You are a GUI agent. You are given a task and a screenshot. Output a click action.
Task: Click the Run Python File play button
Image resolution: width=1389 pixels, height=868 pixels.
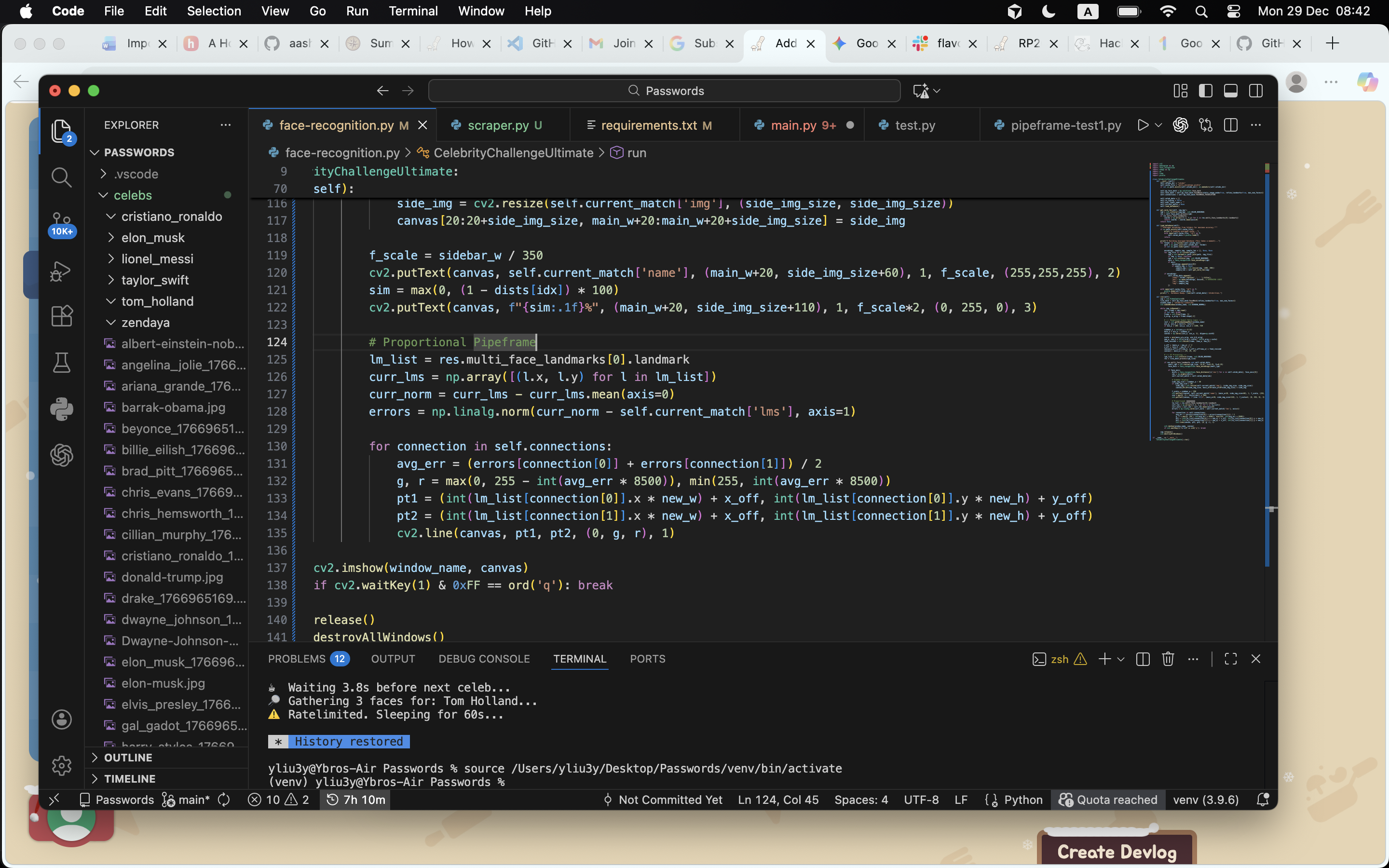pyautogui.click(x=1142, y=125)
